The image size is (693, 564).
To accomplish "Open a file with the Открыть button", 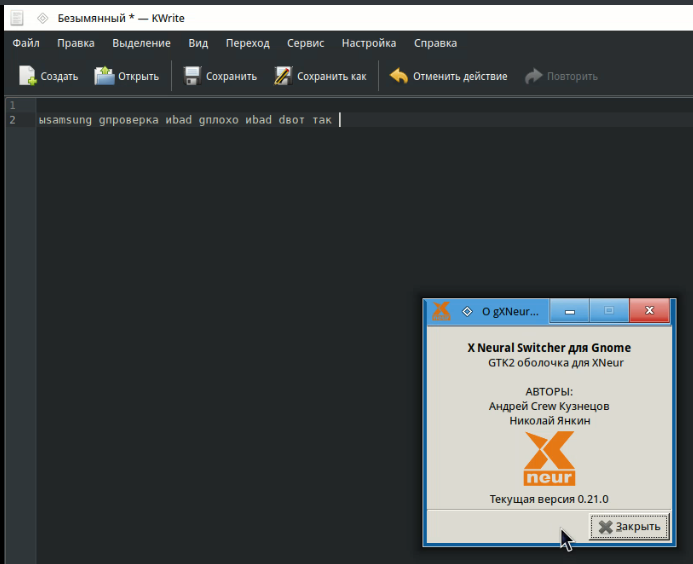I will pyautogui.click(x=126, y=76).
